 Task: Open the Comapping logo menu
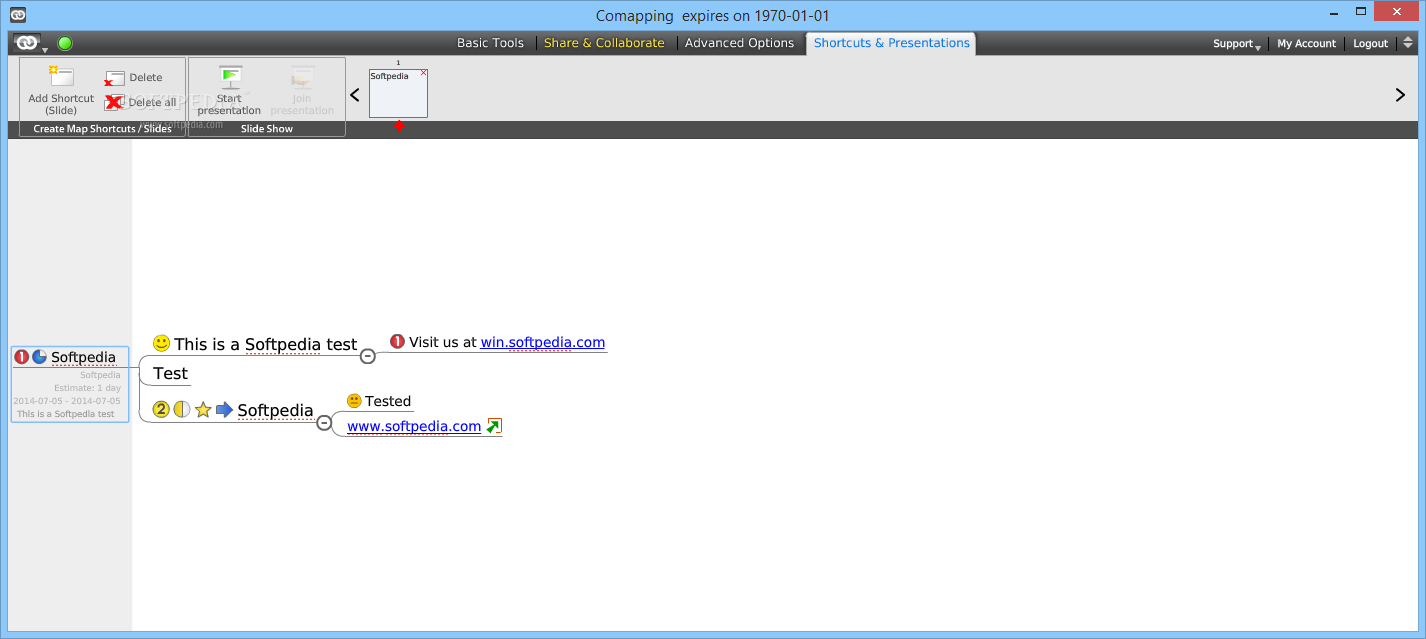click(29, 43)
